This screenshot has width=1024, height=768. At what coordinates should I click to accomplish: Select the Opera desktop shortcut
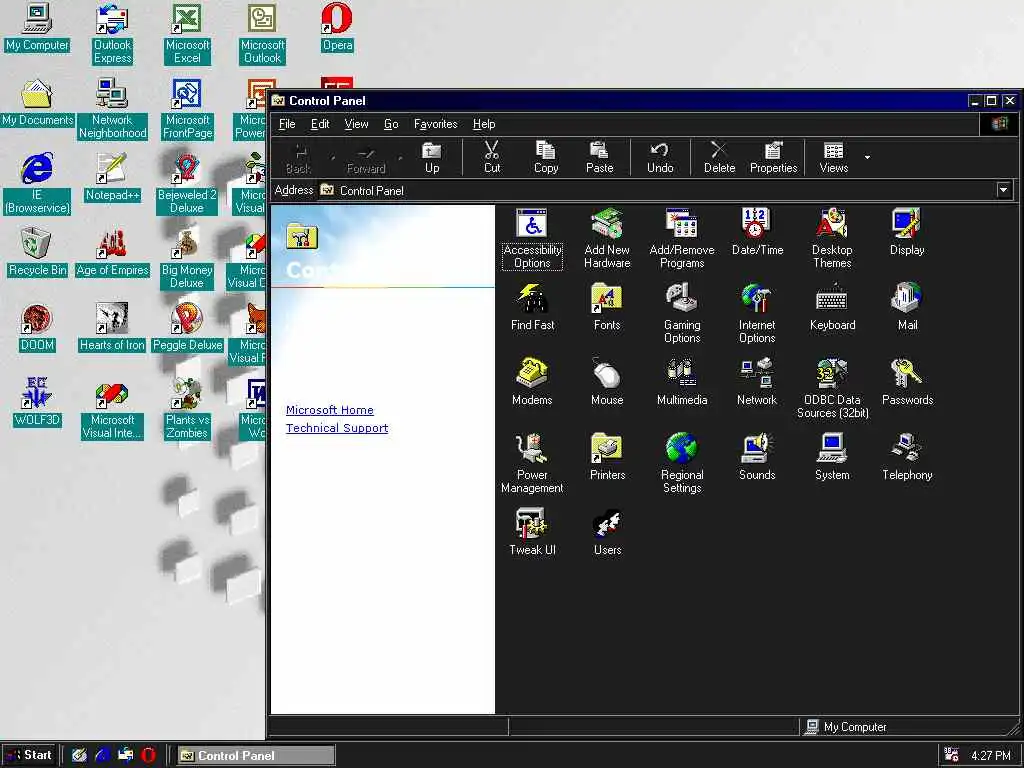click(x=337, y=27)
